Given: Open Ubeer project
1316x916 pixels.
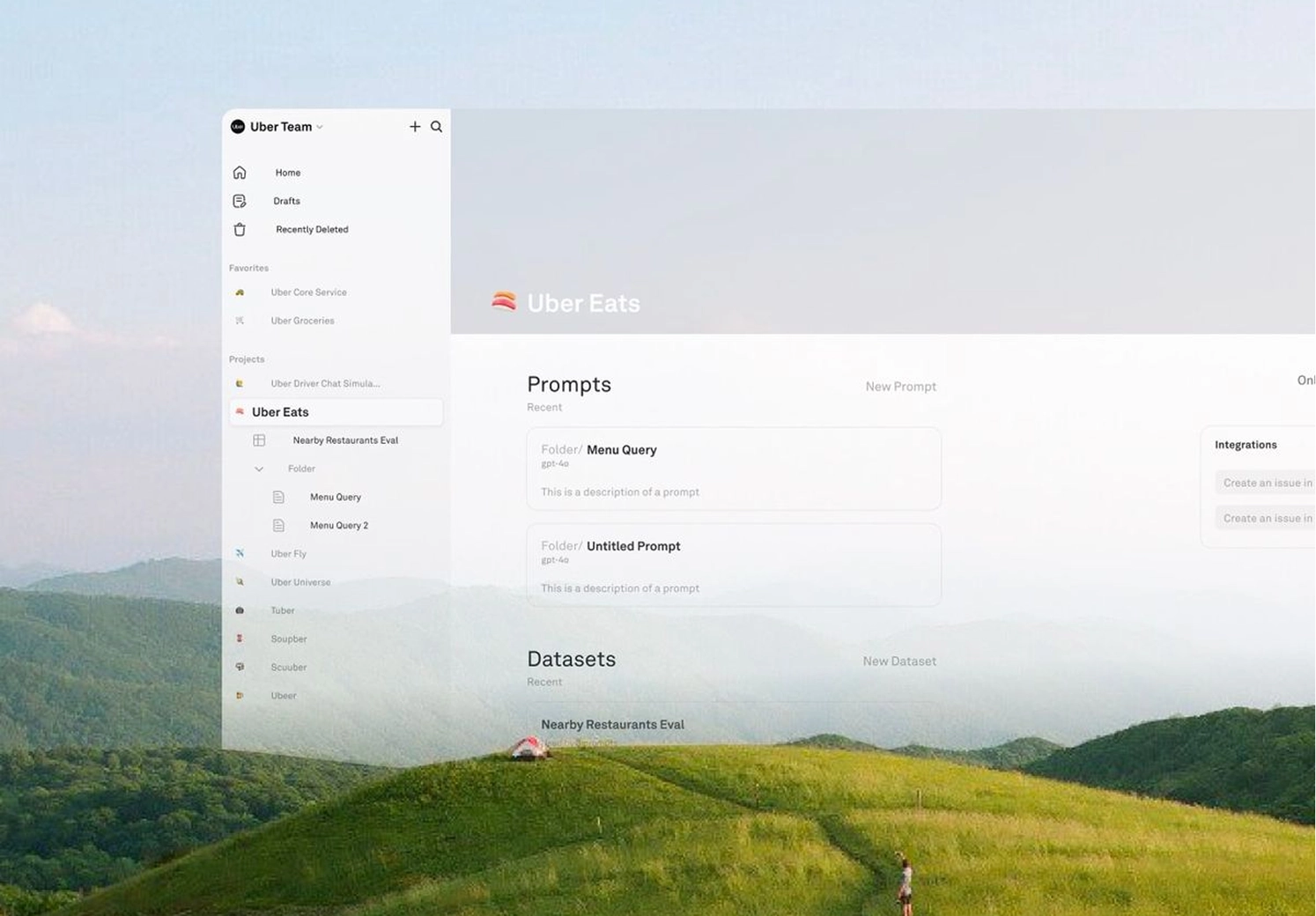Looking at the screenshot, I should point(283,695).
